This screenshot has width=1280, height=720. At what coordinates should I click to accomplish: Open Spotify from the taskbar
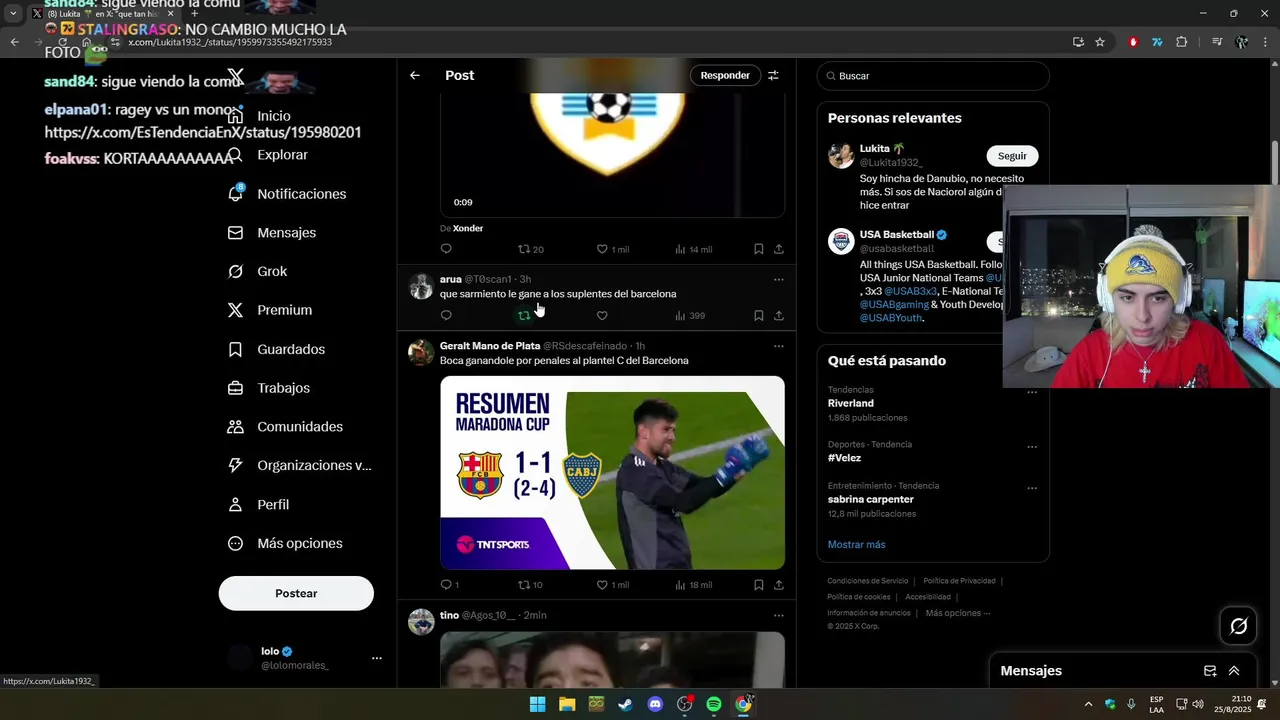pos(714,704)
